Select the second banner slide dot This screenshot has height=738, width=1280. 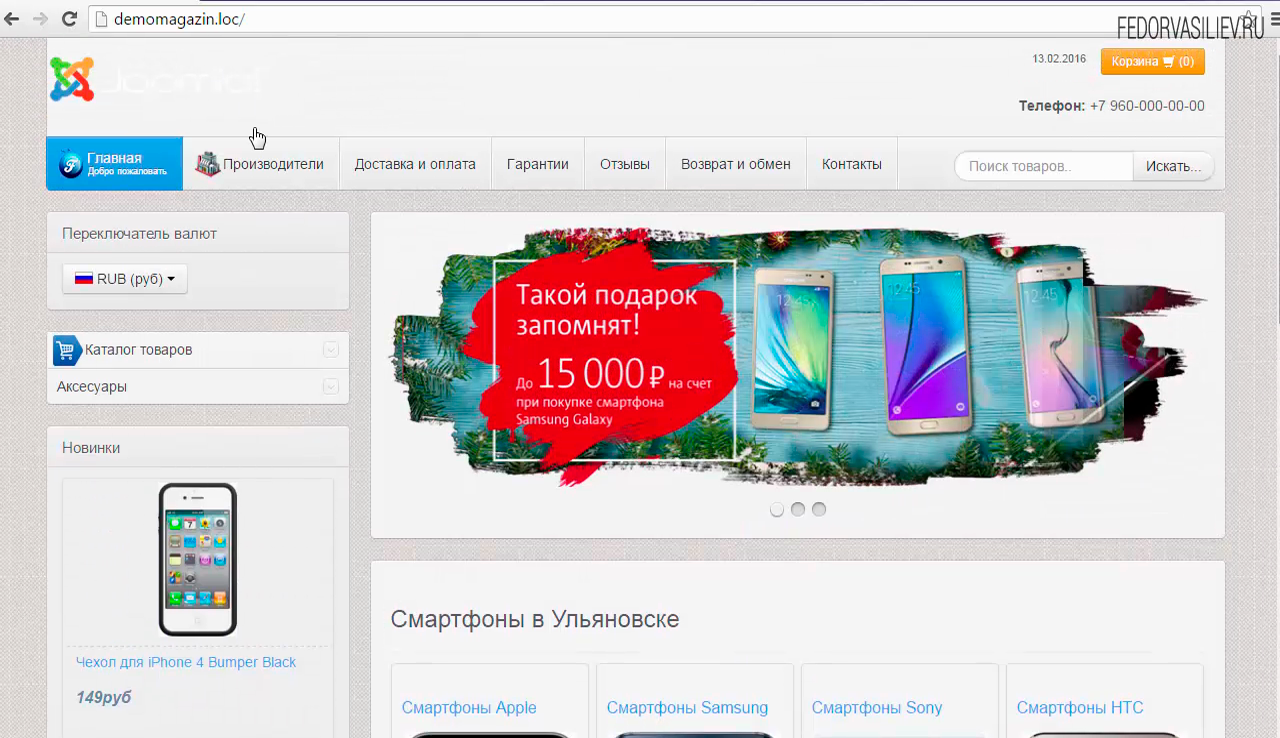798,509
